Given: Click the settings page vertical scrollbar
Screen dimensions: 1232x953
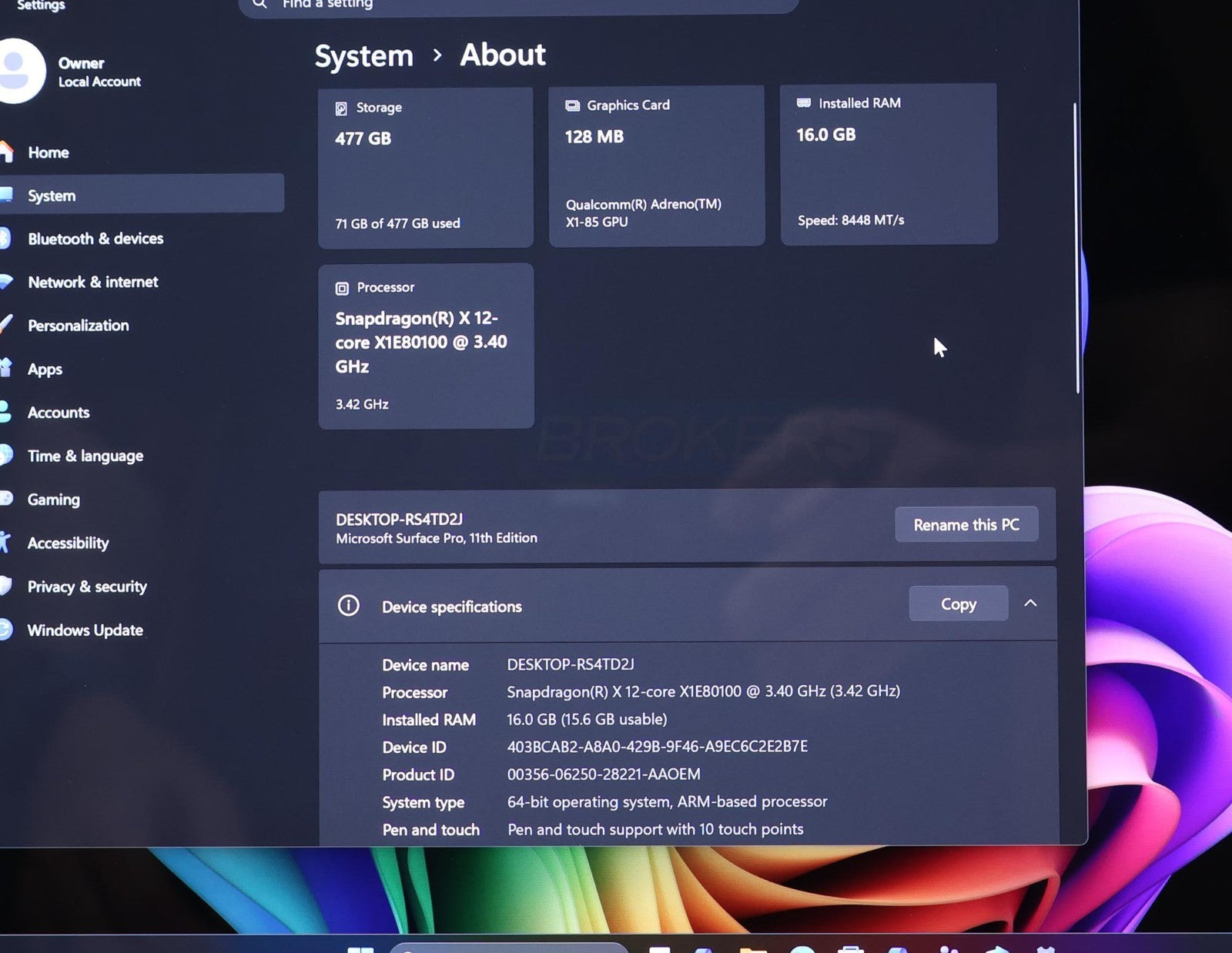Looking at the screenshot, I should coord(1076,249).
